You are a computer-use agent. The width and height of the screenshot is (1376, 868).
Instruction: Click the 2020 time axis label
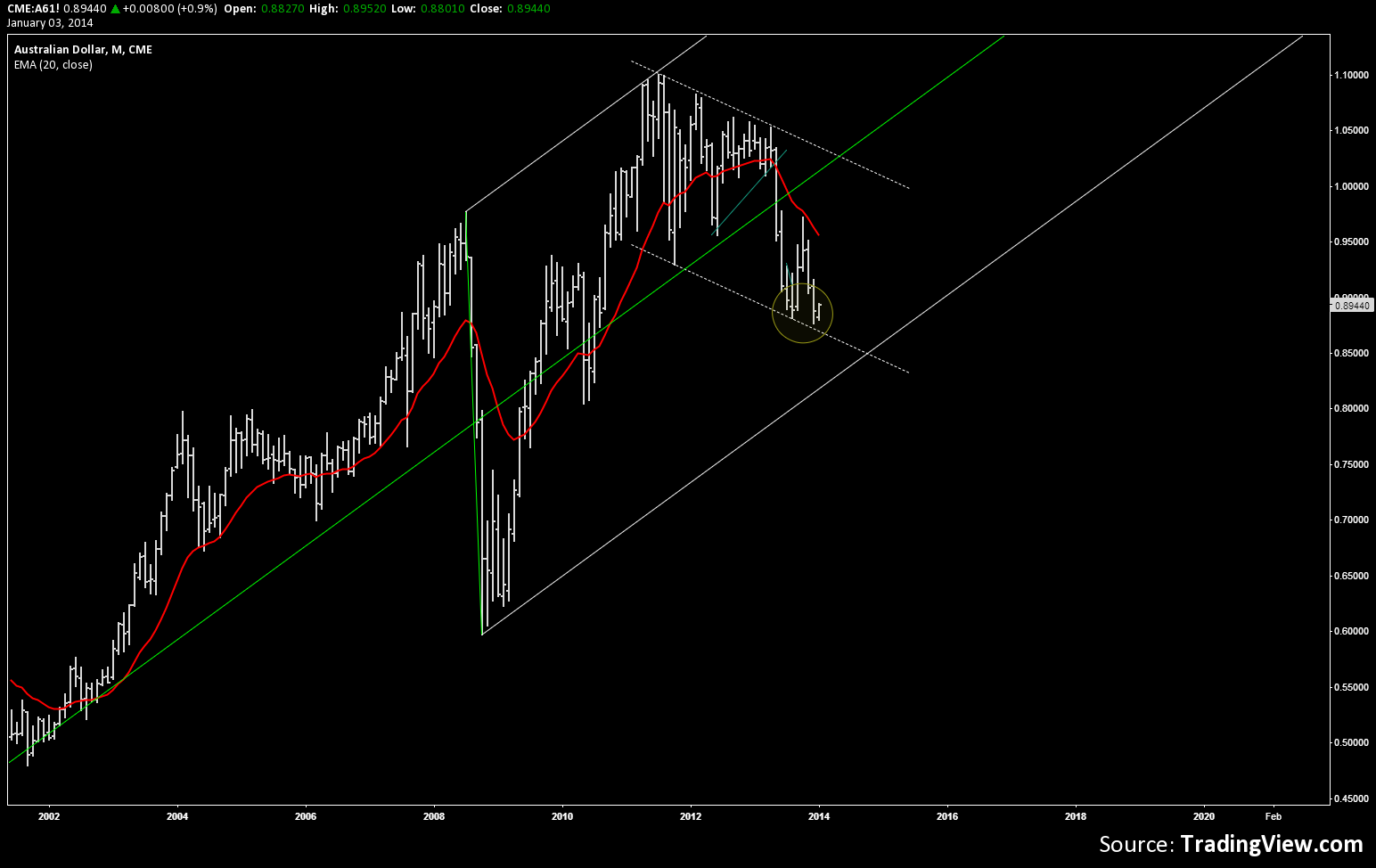1204,816
